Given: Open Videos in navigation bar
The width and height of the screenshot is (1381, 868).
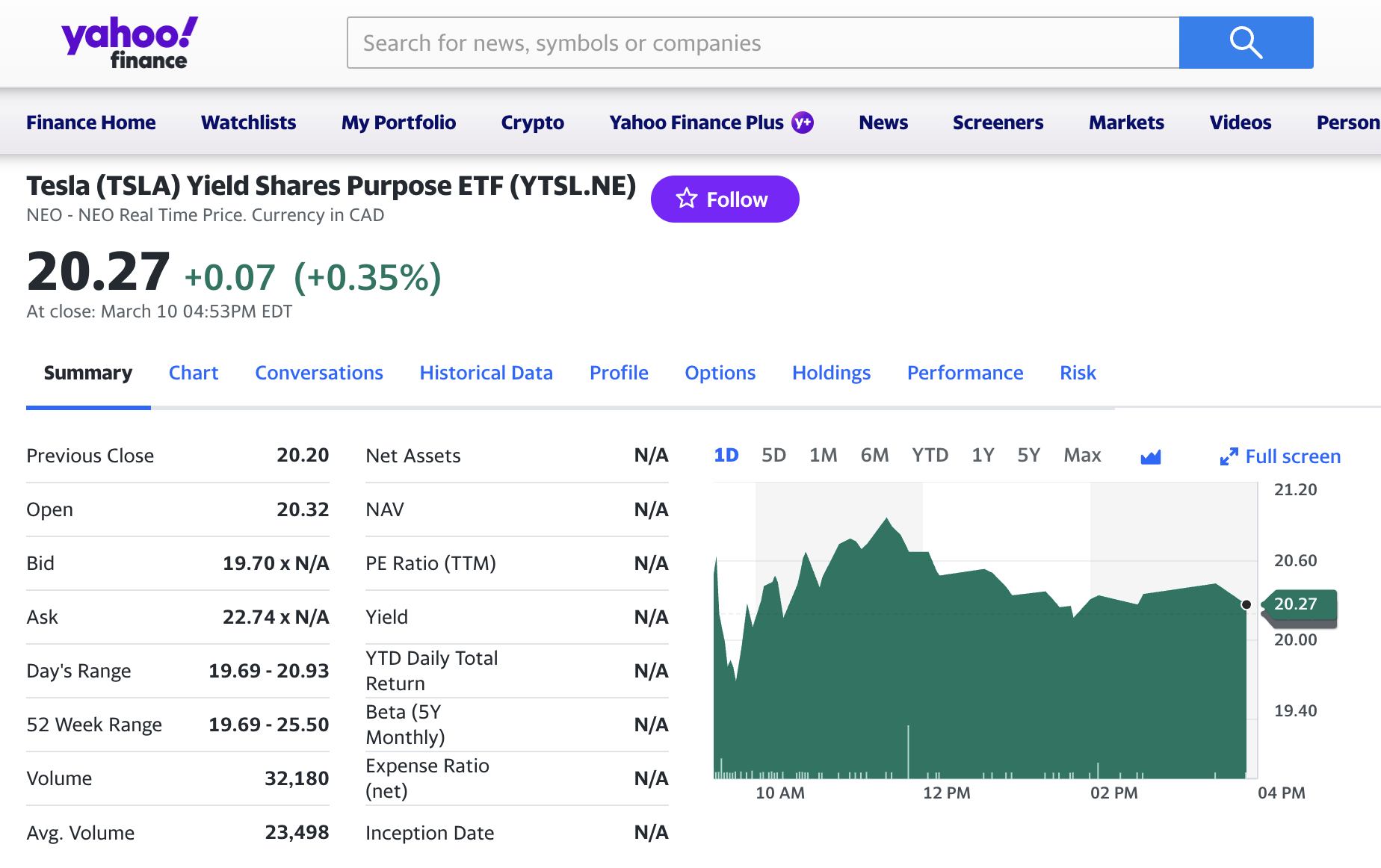Looking at the screenshot, I should tap(1241, 122).
